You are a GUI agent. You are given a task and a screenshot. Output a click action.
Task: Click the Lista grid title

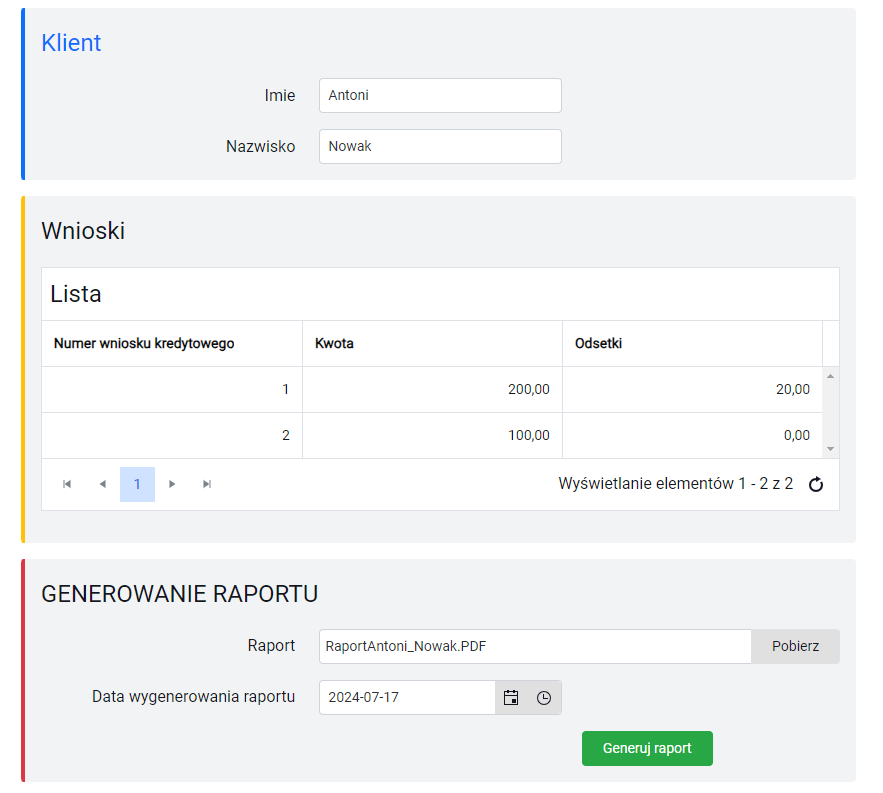[76, 294]
